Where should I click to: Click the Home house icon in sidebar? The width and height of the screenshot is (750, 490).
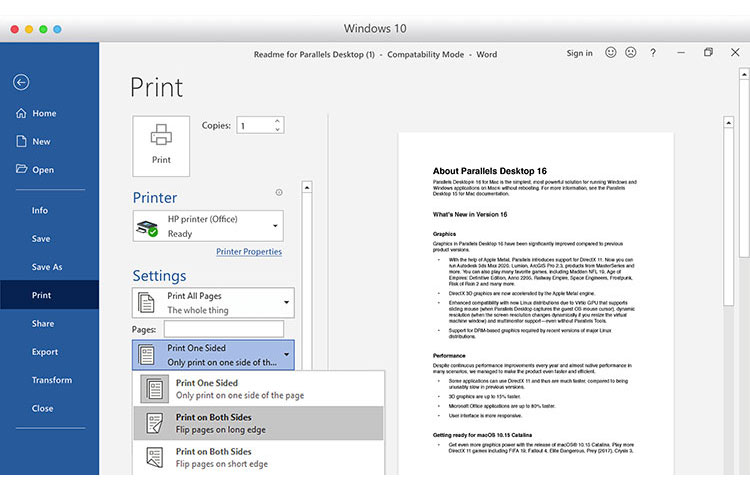21,113
